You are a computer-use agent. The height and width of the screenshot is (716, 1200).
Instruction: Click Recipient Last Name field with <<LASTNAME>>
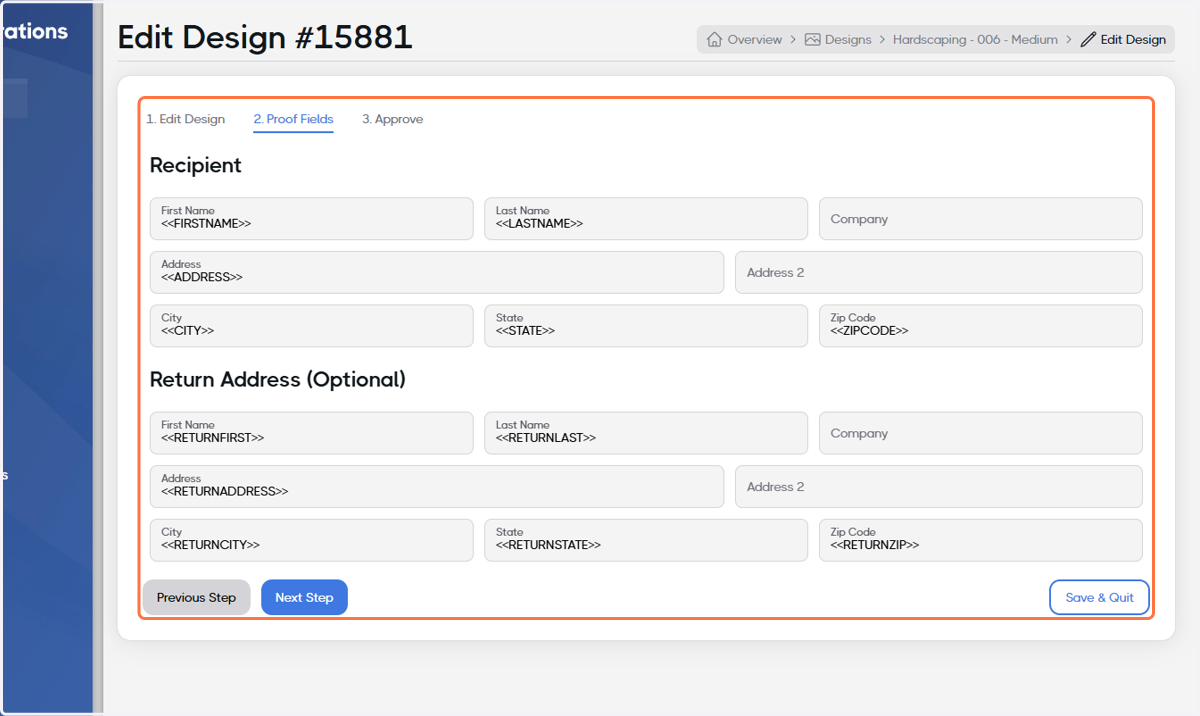tap(646, 218)
